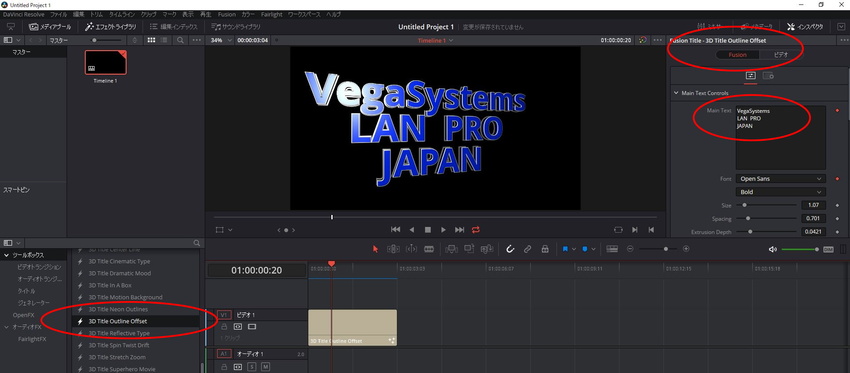Solo the オーディオ 1 track with S
Image resolution: width=850 pixels, height=373 pixels.
(252, 367)
